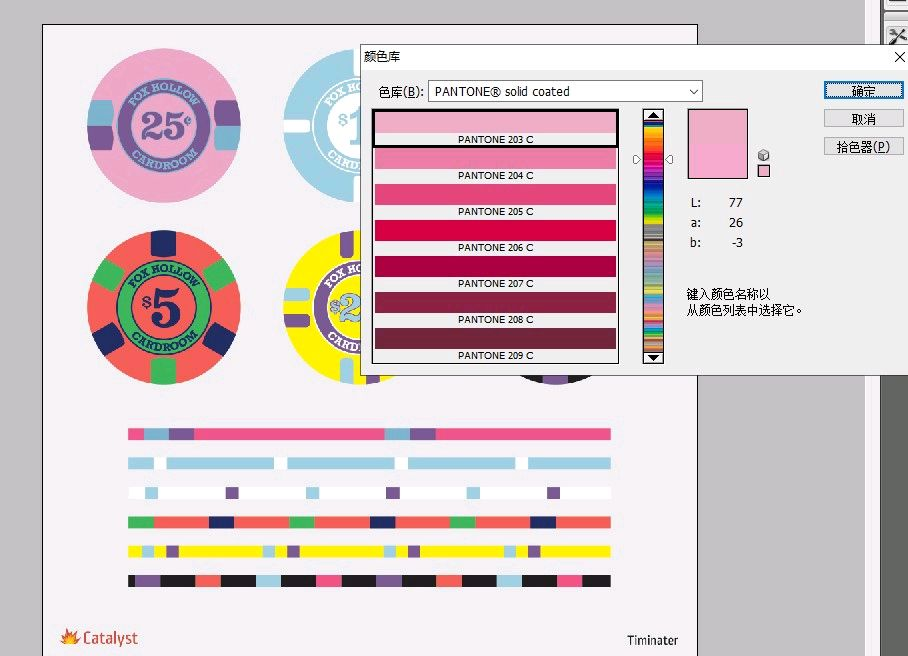Click the tools icon in right panel

pyautogui.click(x=897, y=35)
